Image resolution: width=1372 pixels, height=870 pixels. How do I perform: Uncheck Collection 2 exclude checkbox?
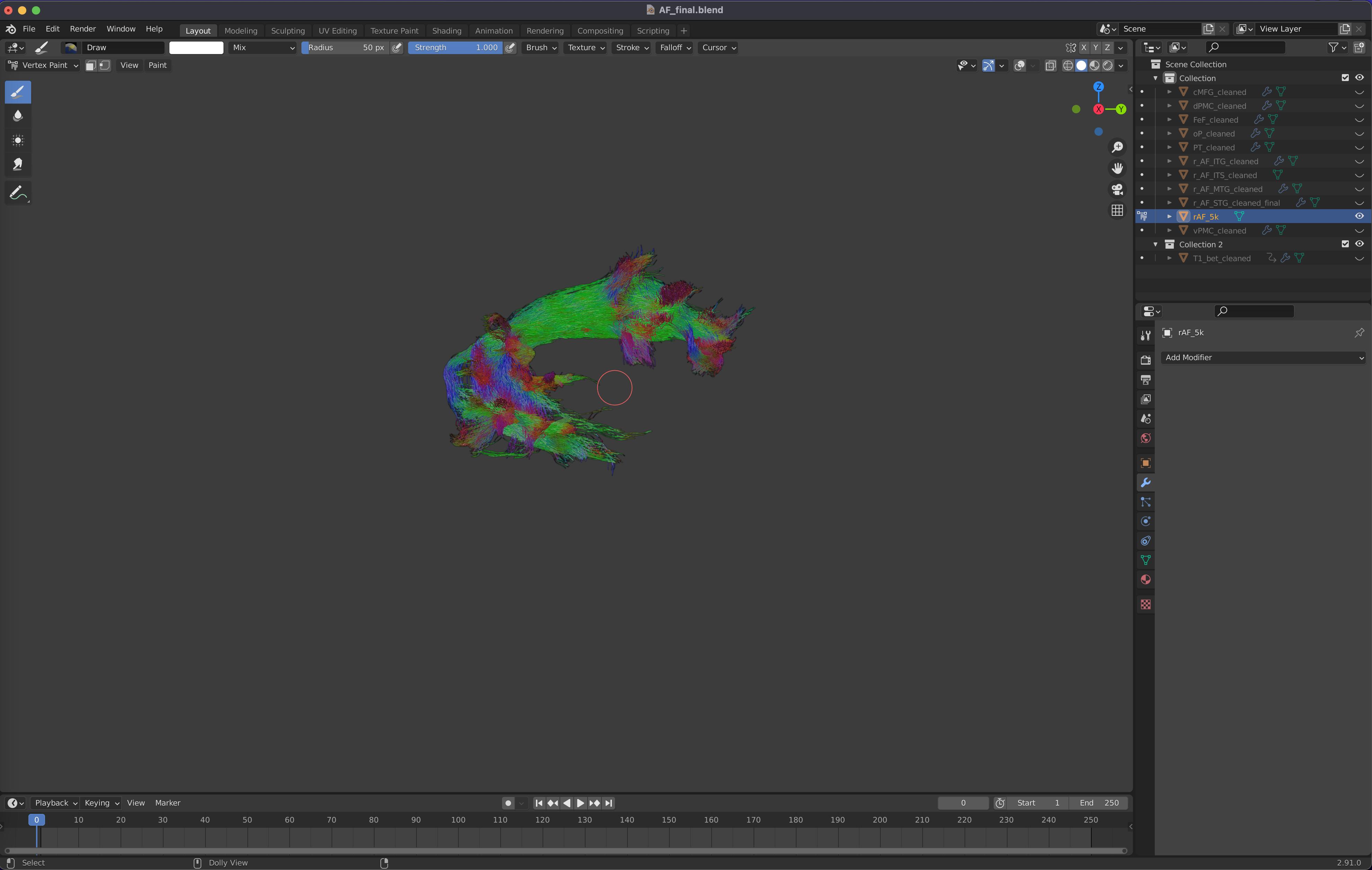pyautogui.click(x=1345, y=245)
